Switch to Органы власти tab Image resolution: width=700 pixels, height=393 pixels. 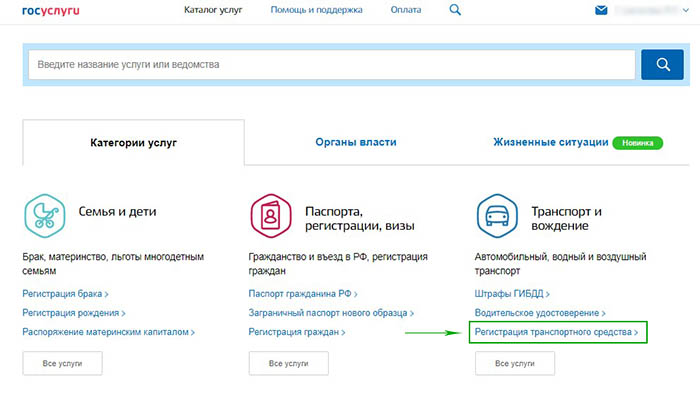(356, 142)
